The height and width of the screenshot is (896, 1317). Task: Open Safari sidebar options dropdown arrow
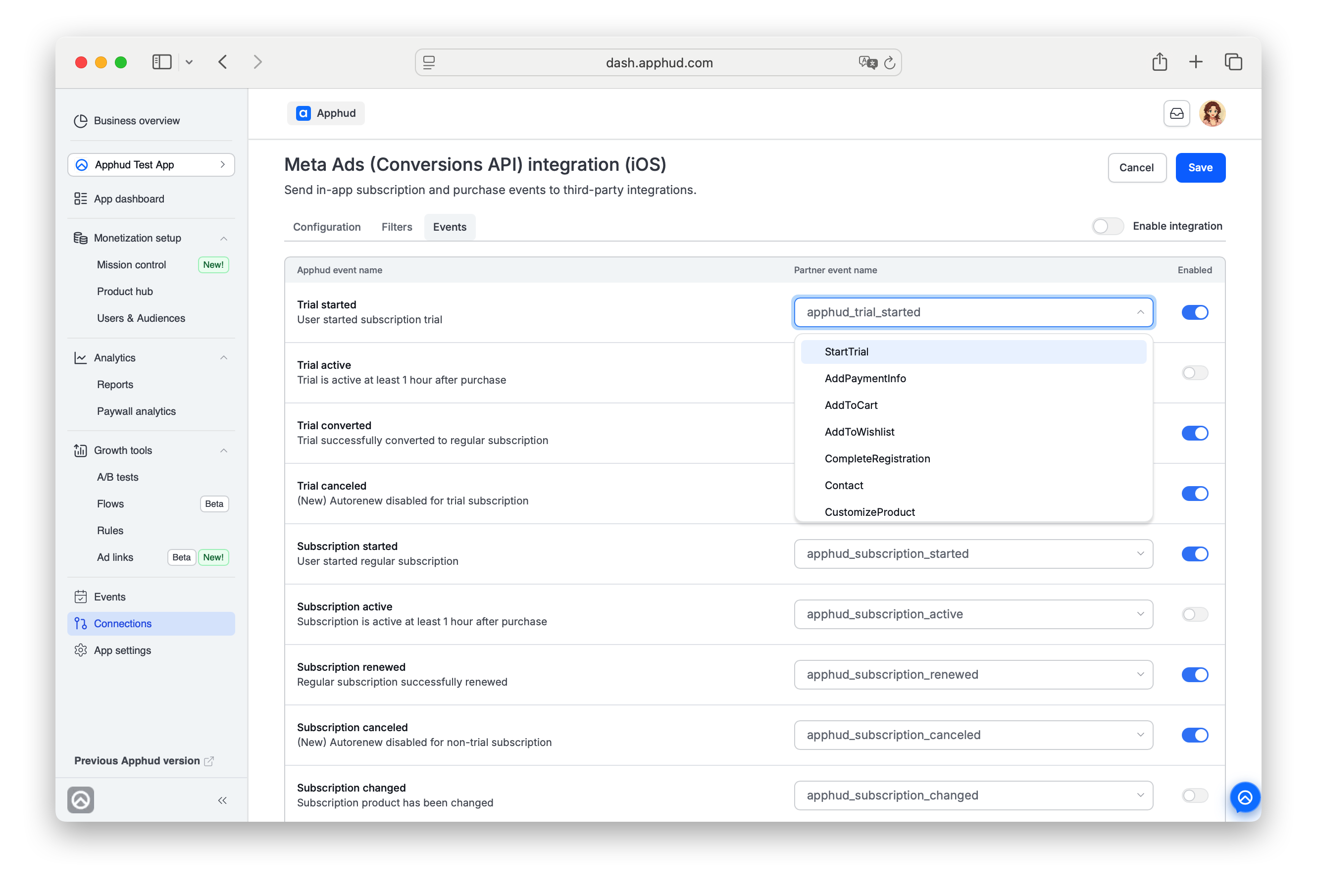tap(189, 62)
